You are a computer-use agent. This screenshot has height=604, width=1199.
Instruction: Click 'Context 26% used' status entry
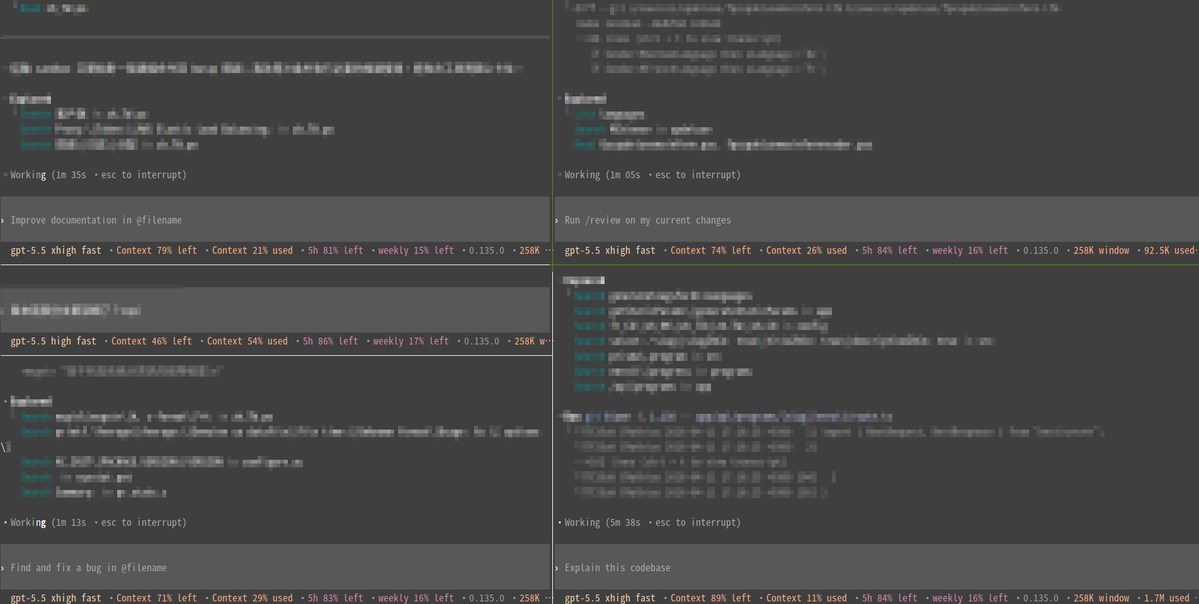coord(807,251)
